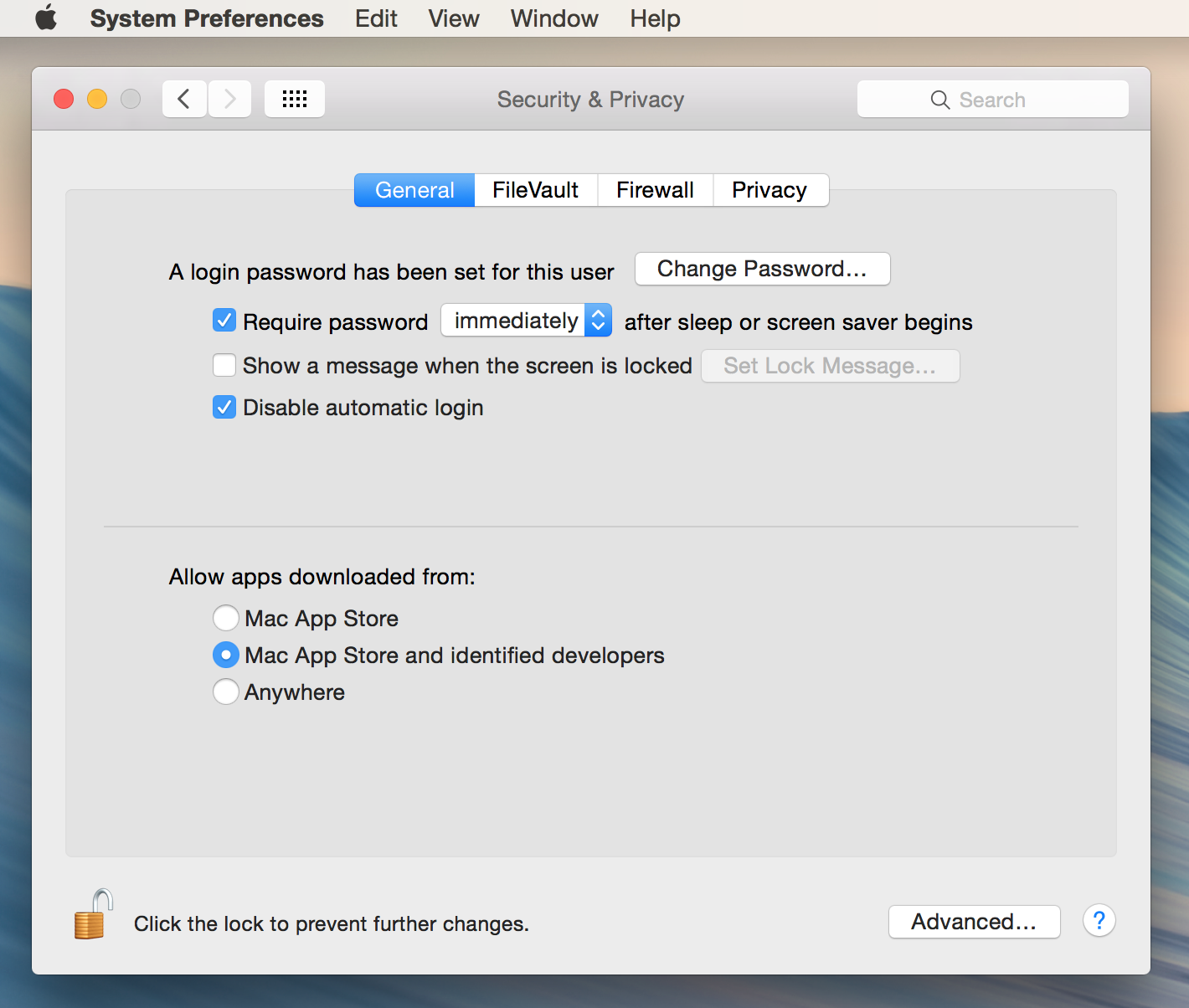Screen dimensions: 1189x1008
Task: Toggle the Require password checkbox
Action: coord(224,321)
